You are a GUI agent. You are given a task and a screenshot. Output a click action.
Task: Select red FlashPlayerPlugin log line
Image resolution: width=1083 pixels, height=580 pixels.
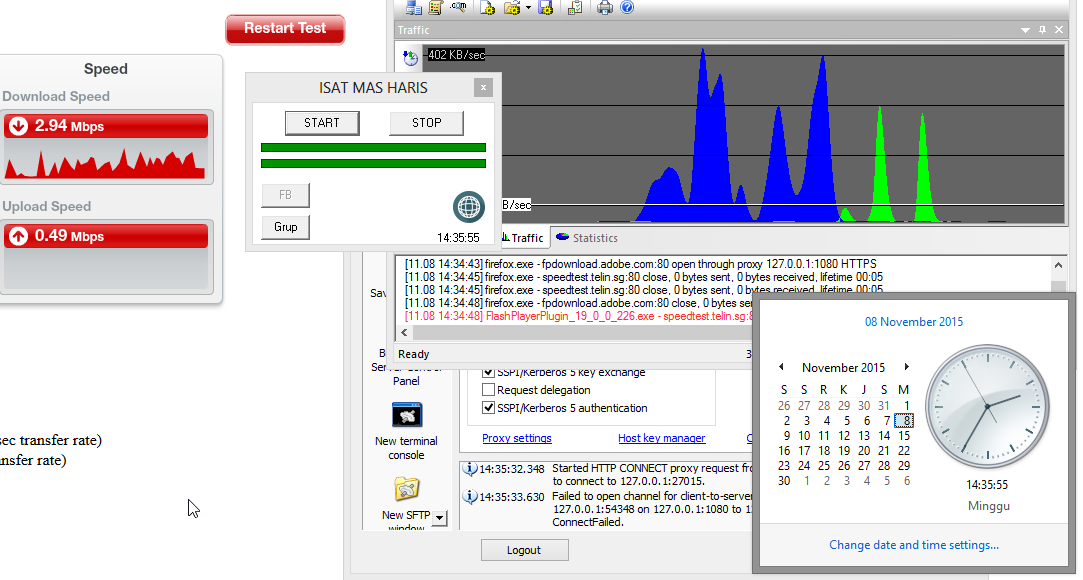tap(579, 316)
